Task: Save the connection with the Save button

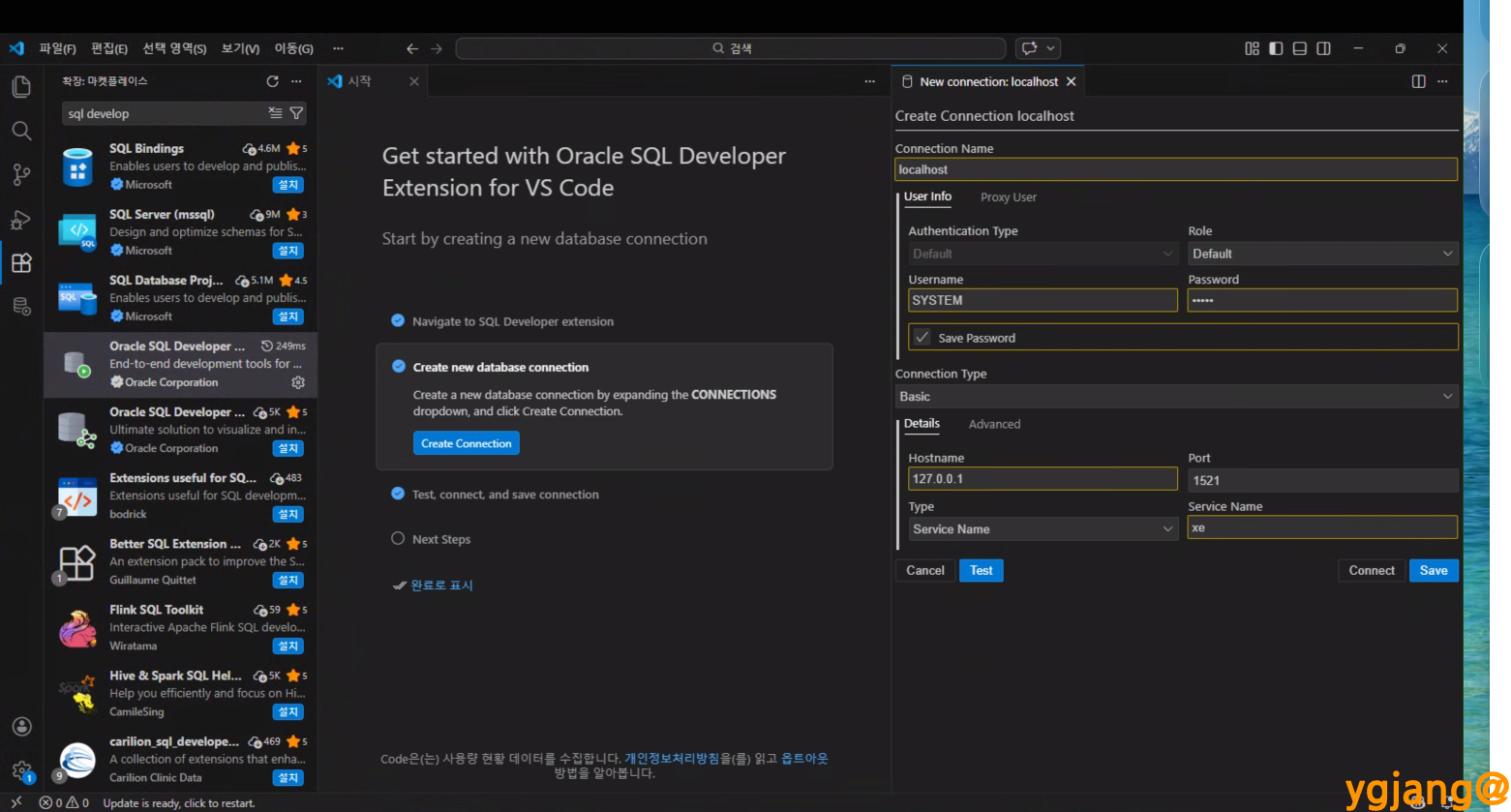Action: tap(1434, 570)
